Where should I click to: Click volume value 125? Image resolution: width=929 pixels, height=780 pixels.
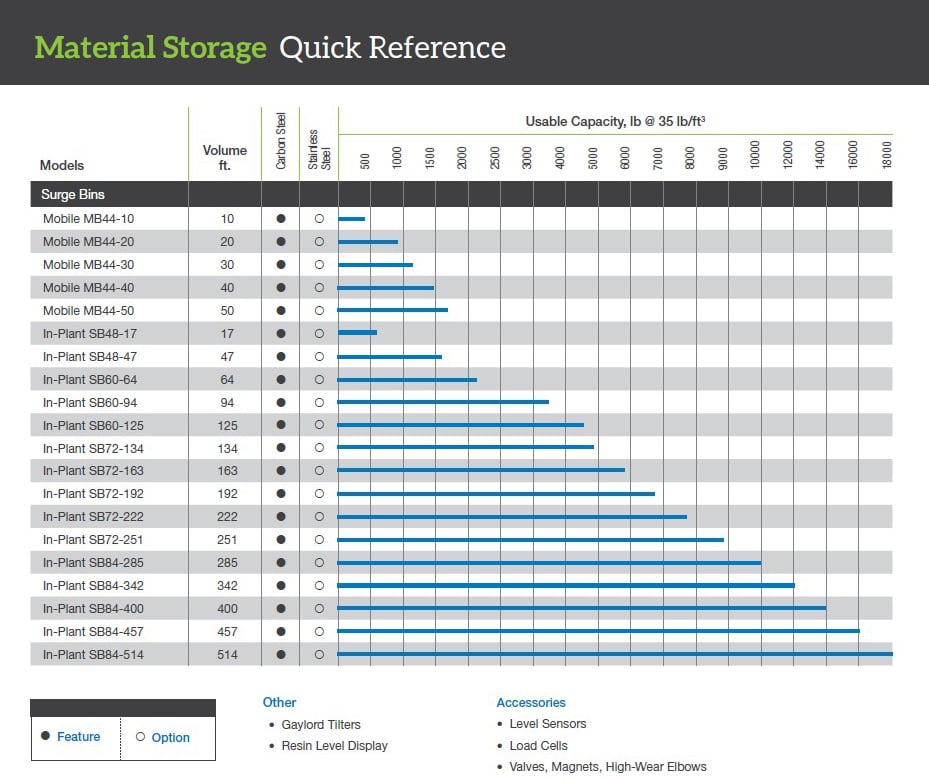click(x=227, y=425)
